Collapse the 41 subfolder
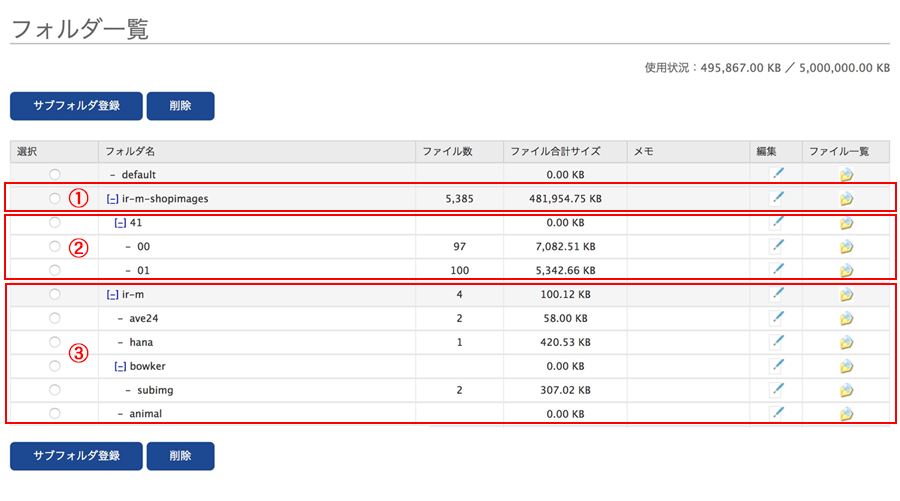Image resolution: width=900 pixels, height=501 pixels. tap(120, 223)
